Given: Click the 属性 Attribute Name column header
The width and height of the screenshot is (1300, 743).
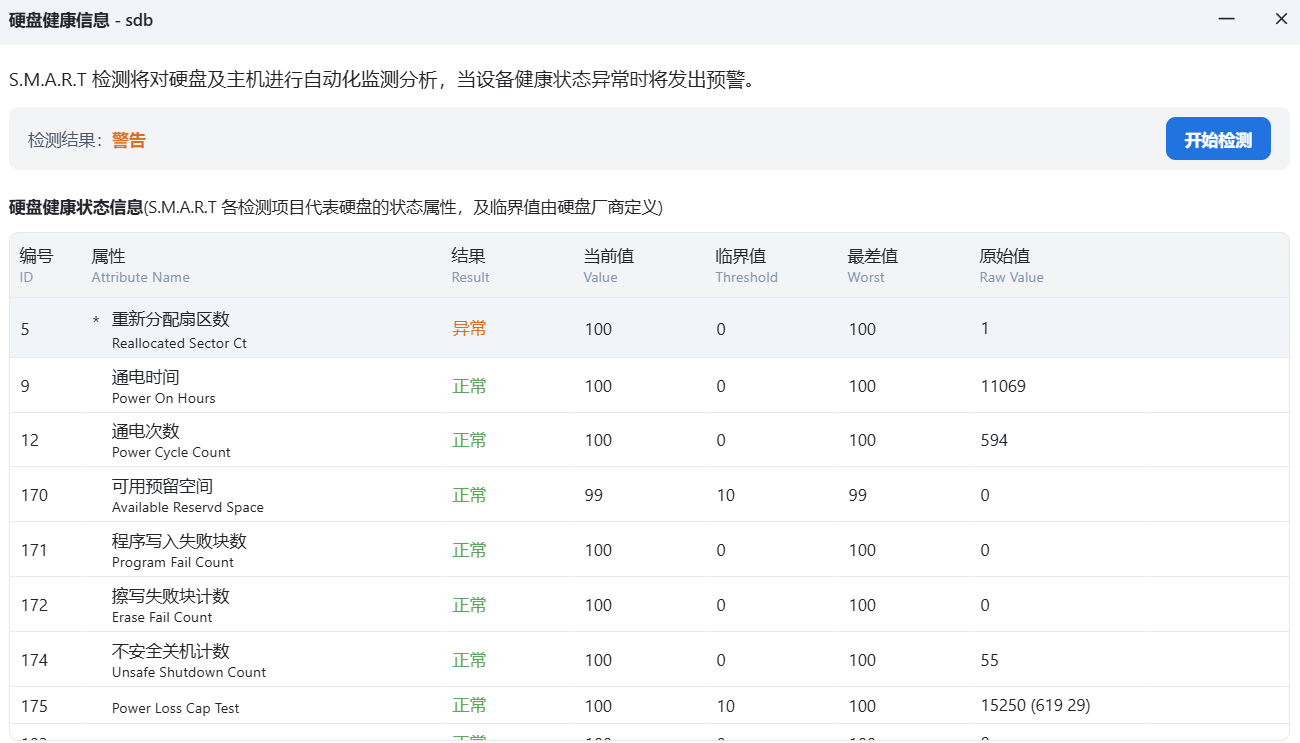Looking at the screenshot, I should tap(140, 265).
